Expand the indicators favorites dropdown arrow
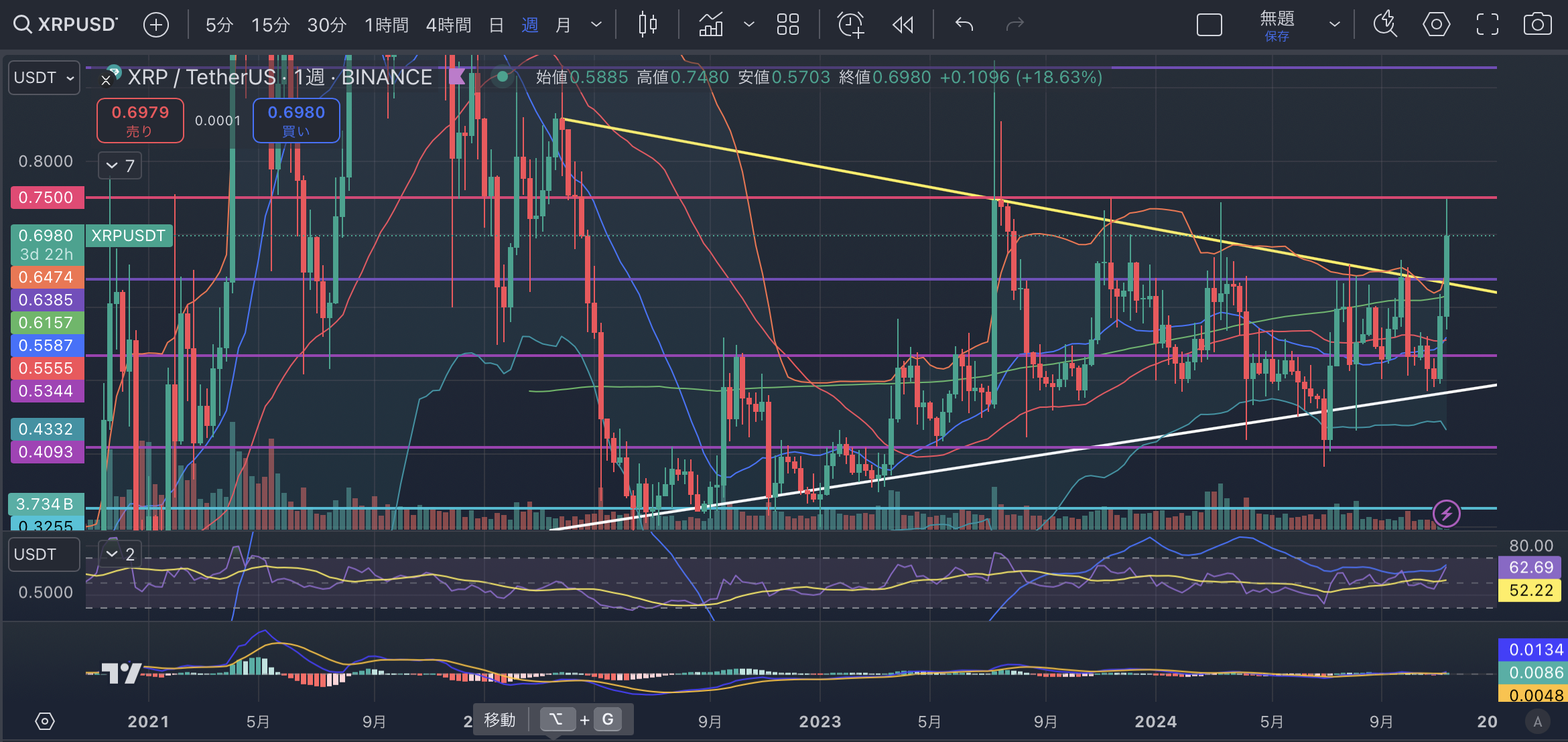The image size is (1568, 742). (749, 25)
